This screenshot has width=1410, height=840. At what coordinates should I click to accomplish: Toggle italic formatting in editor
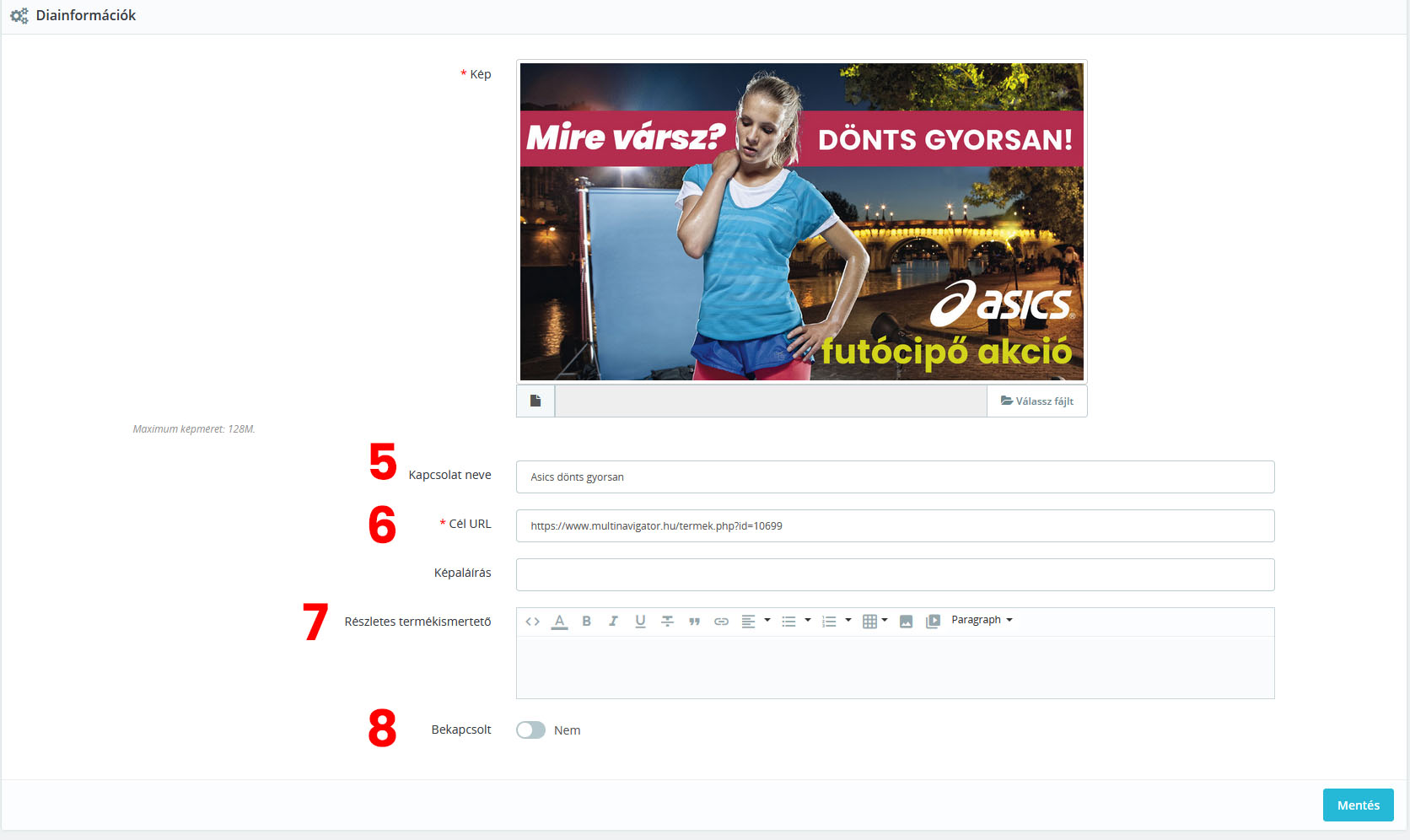click(x=613, y=622)
